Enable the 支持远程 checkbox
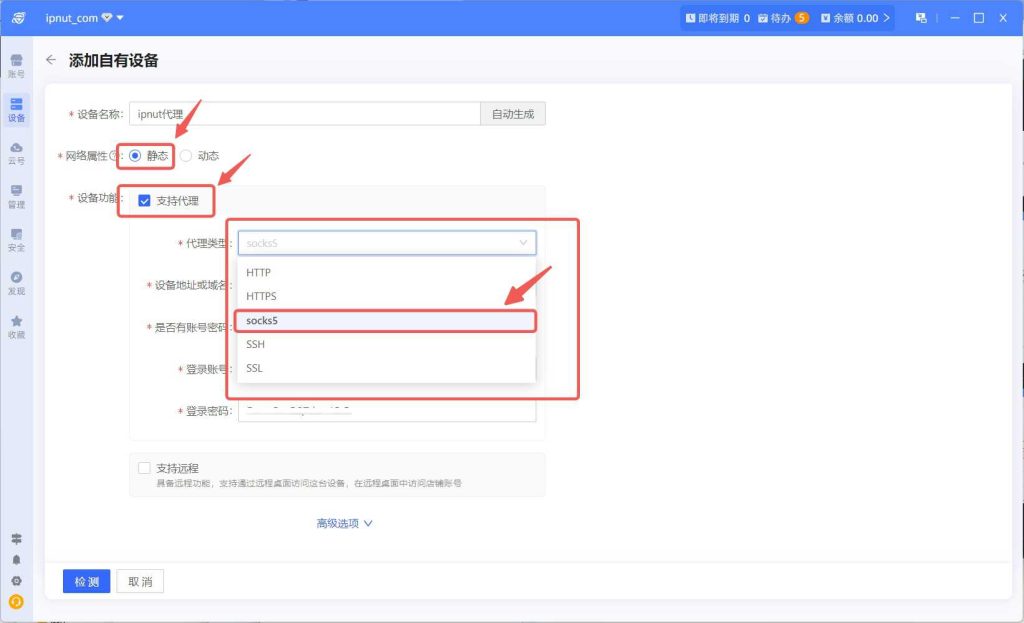 click(x=144, y=468)
